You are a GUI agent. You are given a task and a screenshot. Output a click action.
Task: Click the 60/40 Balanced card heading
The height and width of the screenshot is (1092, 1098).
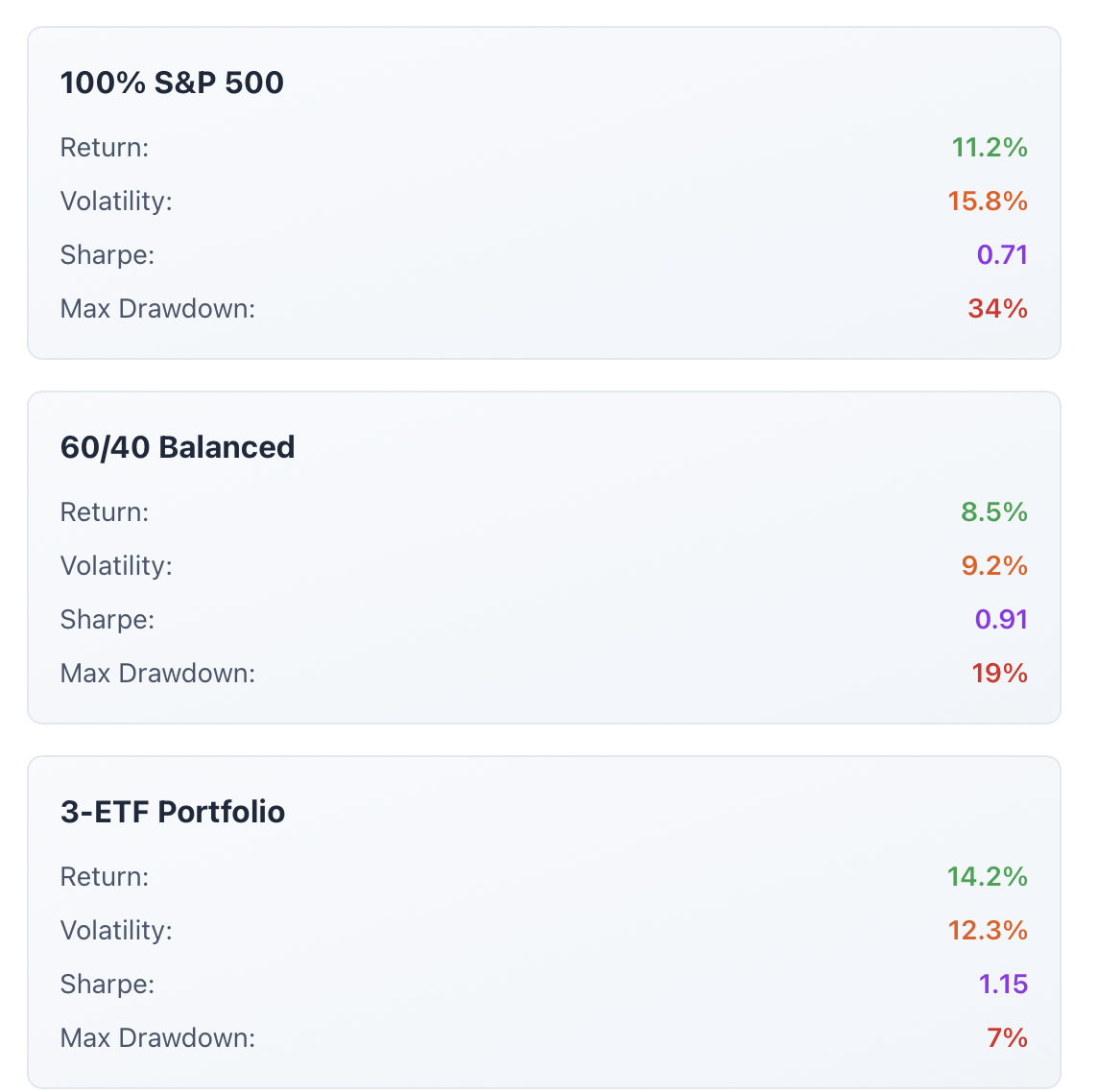coord(178,447)
